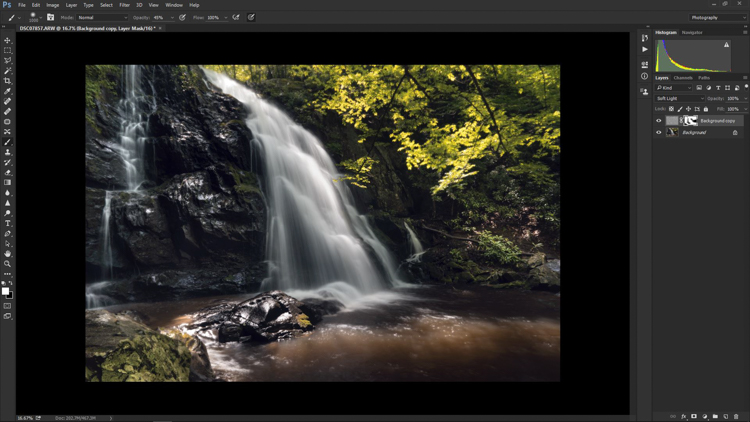Screen dimensions: 750x422
Task: Select the Type tool
Action: click(7, 223)
